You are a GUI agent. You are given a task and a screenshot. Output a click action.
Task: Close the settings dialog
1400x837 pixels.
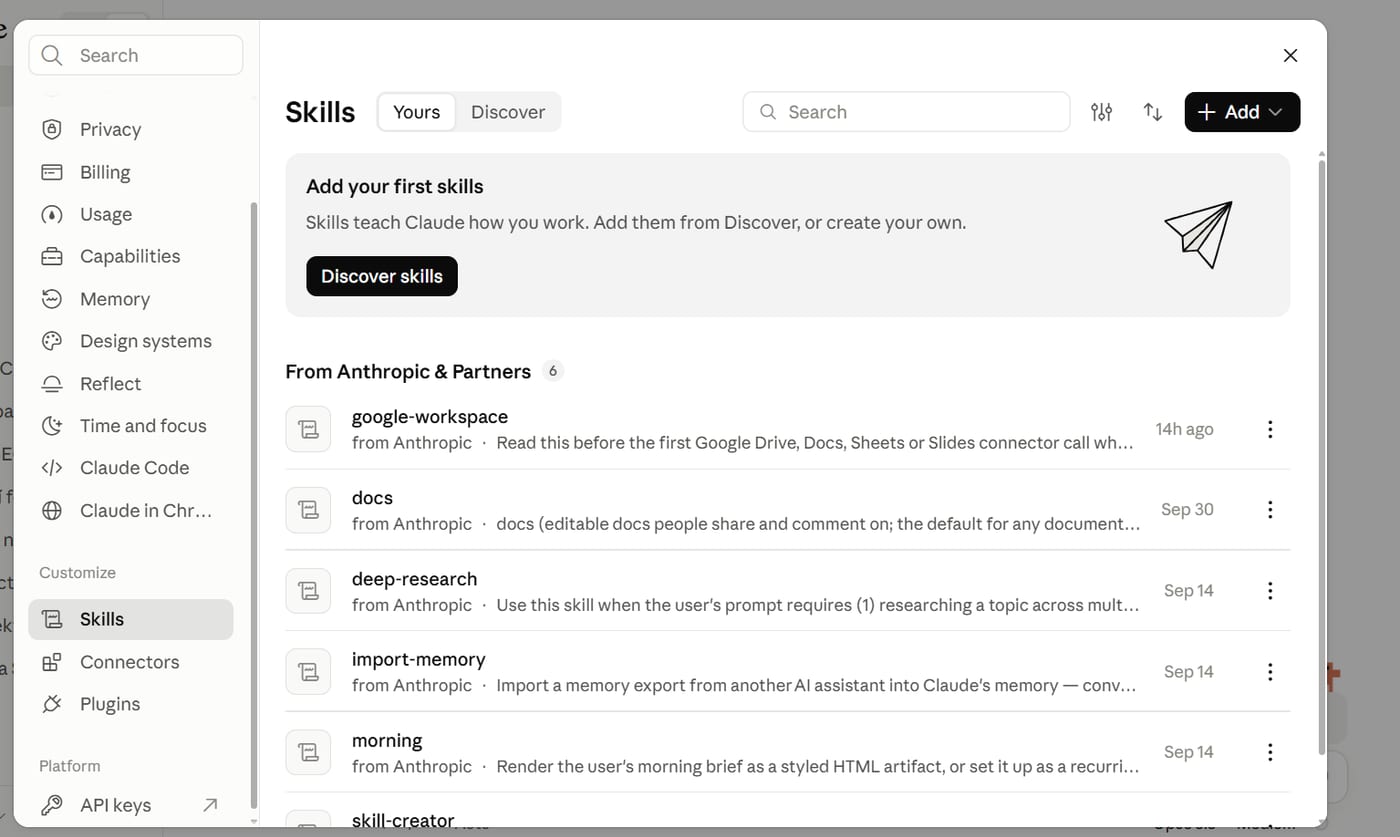pyautogui.click(x=1290, y=56)
